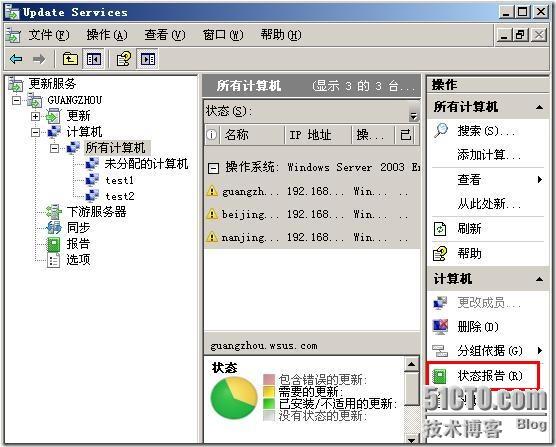
Task: Select the 更新服务 root node
Action: coord(52,84)
